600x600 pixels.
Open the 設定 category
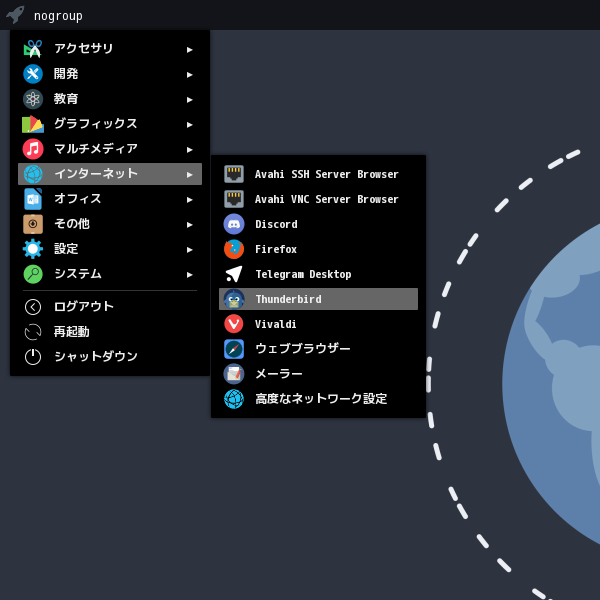(x=110, y=249)
